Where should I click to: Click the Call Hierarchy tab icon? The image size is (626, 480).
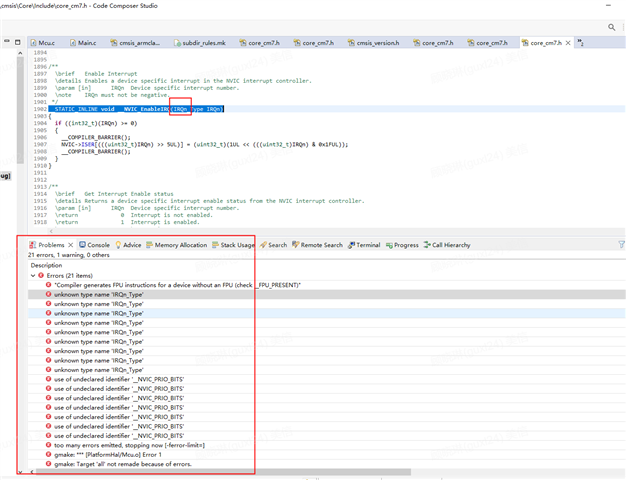[x=427, y=244]
